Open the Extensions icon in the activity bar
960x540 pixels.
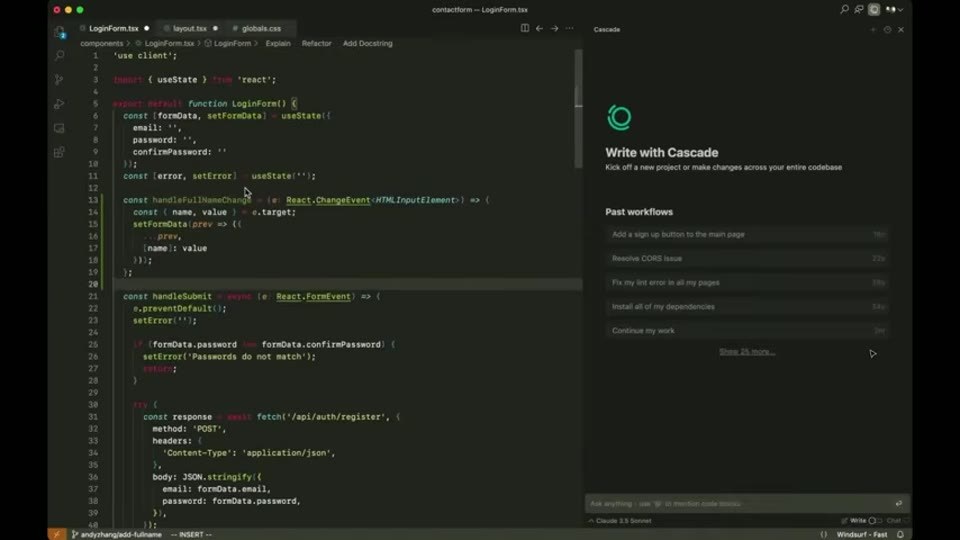pos(59,152)
